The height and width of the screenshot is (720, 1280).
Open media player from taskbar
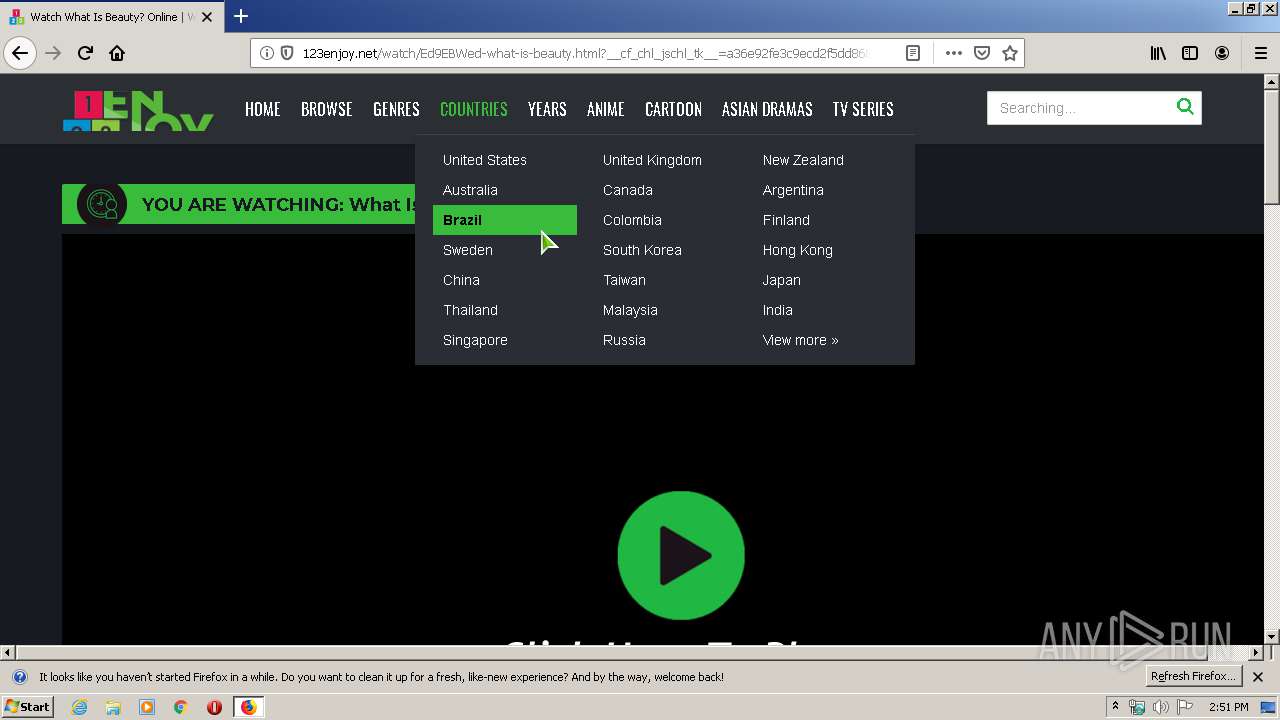coord(147,707)
